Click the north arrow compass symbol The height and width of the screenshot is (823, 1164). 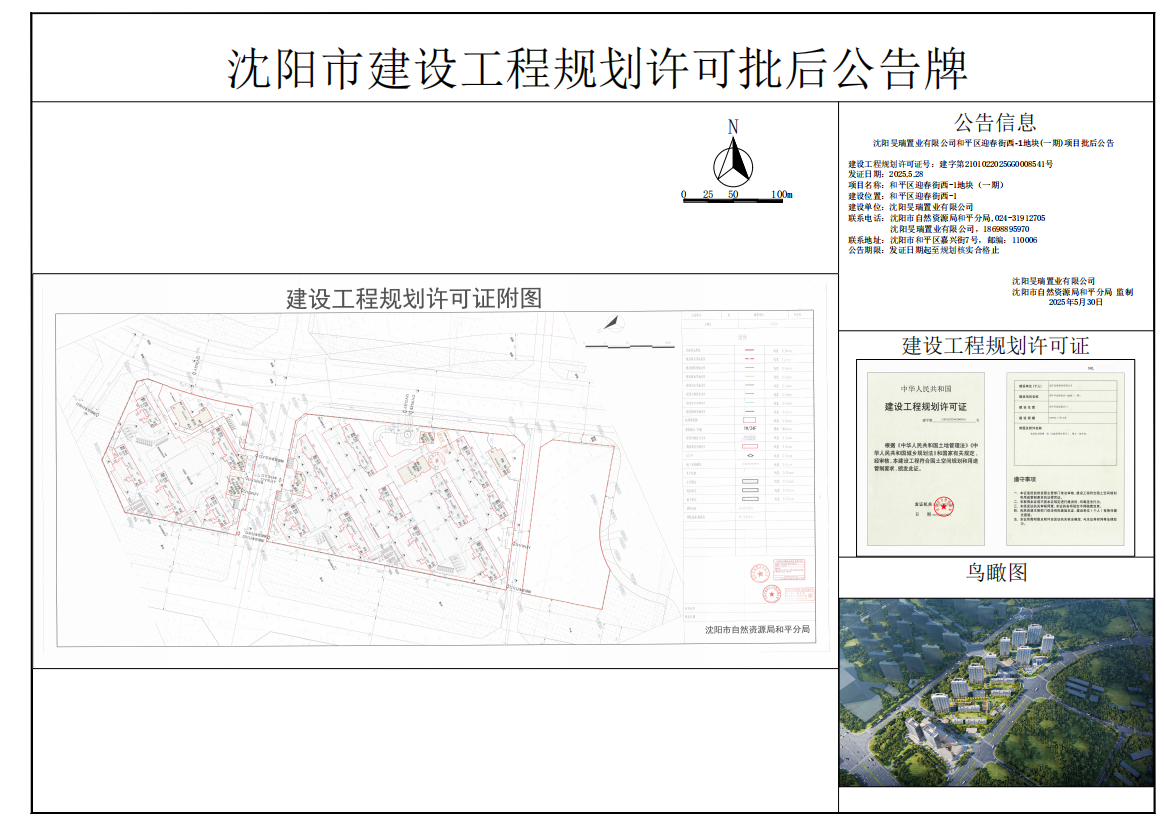pos(733,158)
